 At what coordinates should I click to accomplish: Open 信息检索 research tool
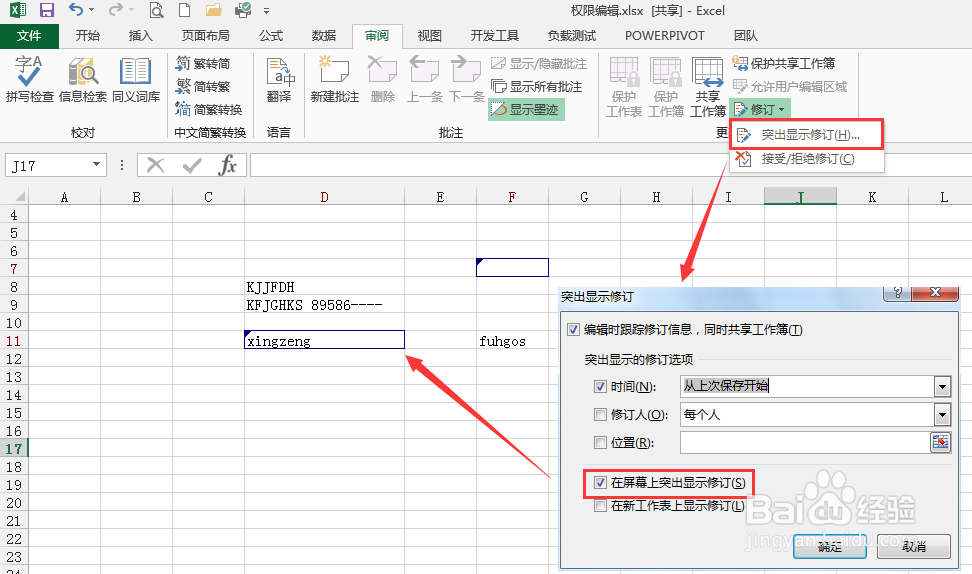82,79
